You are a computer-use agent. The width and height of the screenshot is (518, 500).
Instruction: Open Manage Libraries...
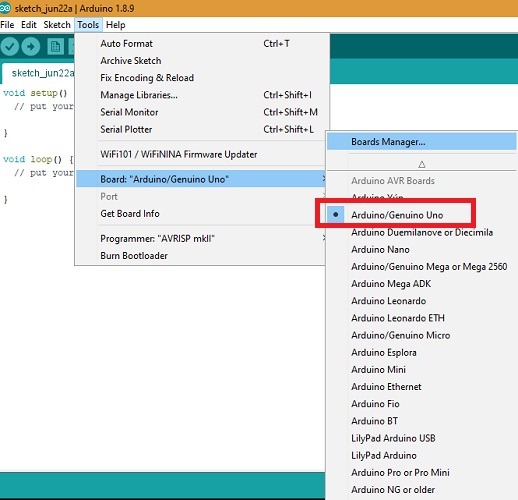point(201,95)
